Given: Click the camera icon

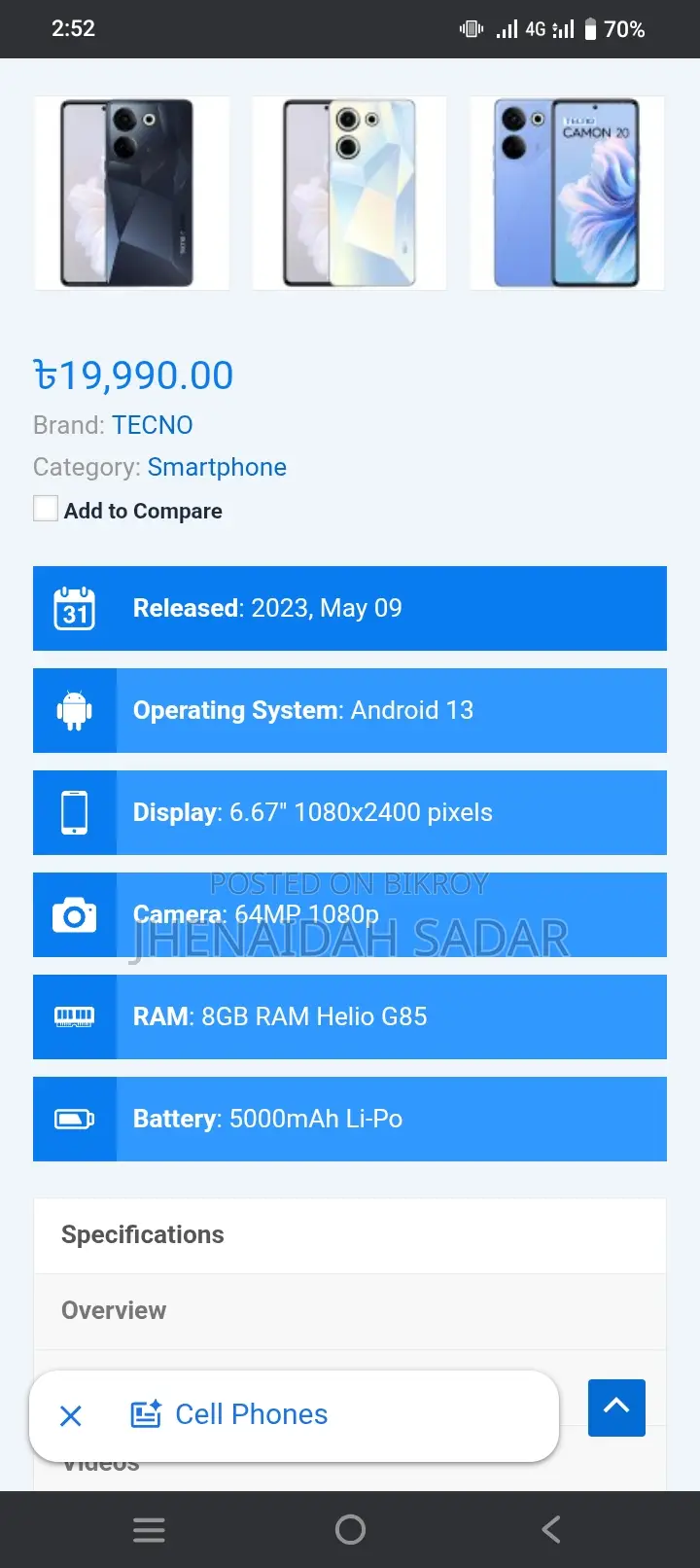Looking at the screenshot, I should tap(74, 915).
